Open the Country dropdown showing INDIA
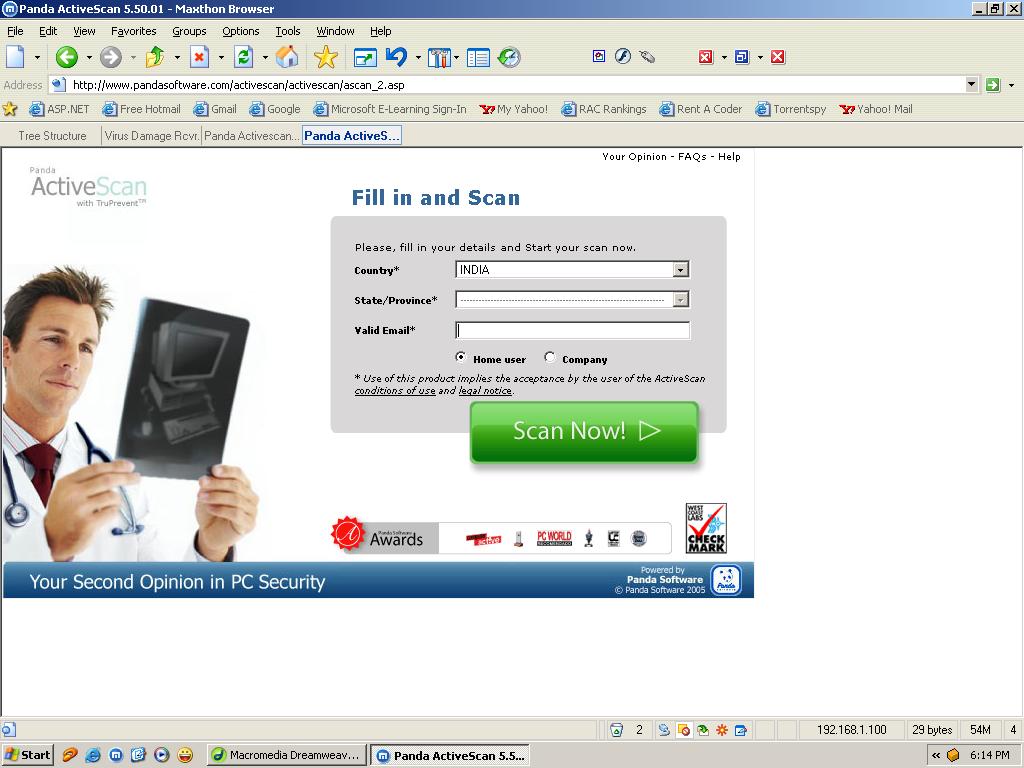The height and width of the screenshot is (768, 1024). [x=572, y=270]
